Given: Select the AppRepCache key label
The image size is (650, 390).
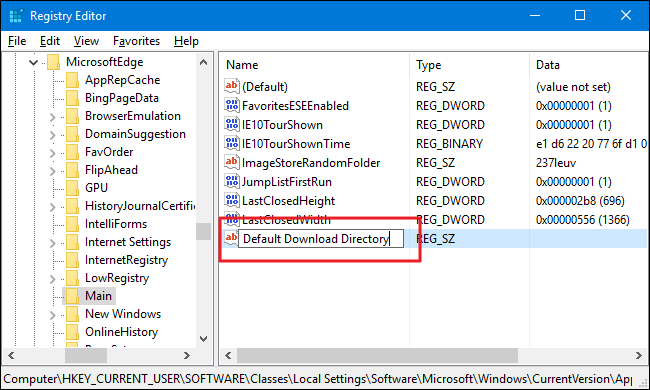Looking at the screenshot, I should (x=123, y=80).
